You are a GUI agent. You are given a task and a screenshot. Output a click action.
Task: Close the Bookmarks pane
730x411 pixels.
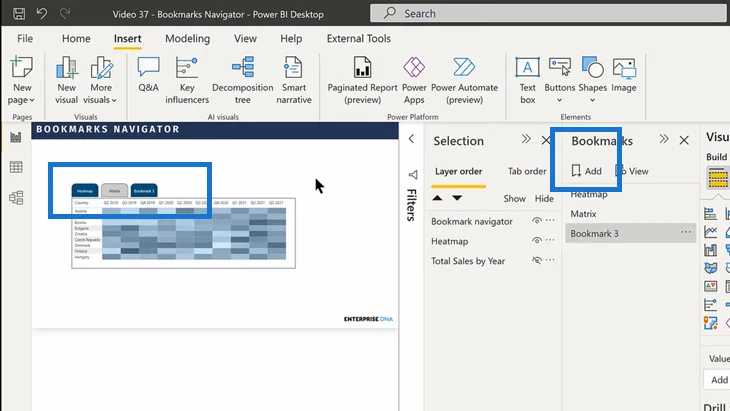click(684, 140)
